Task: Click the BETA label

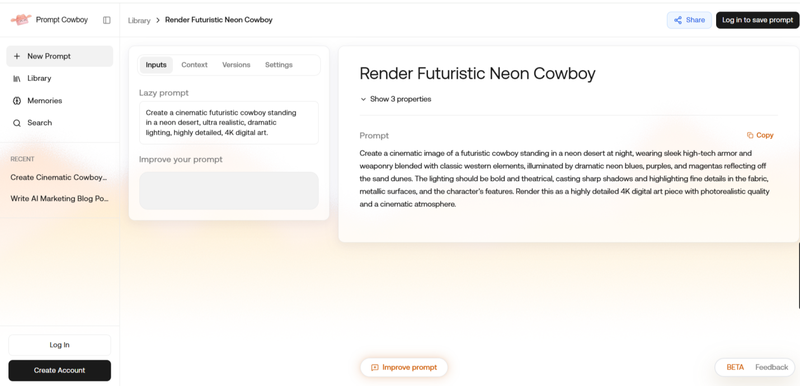Action: click(x=735, y=367)
